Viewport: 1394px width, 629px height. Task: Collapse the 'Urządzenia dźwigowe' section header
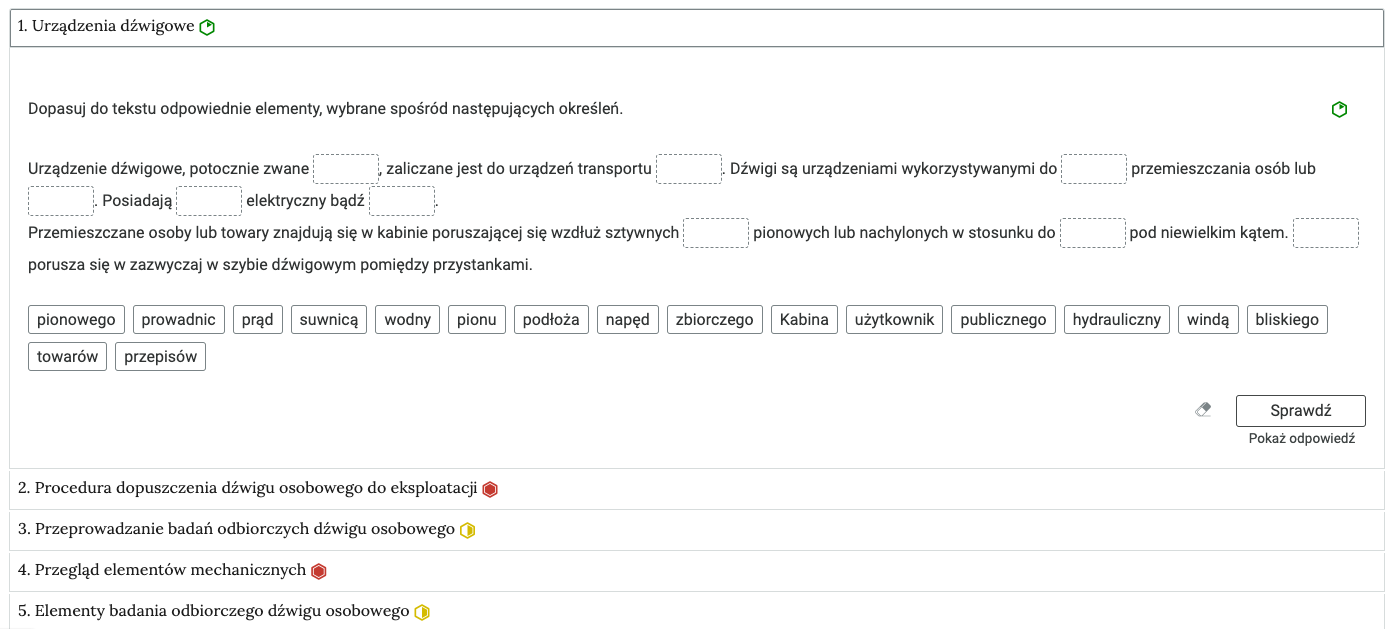(x=110, y=27)
